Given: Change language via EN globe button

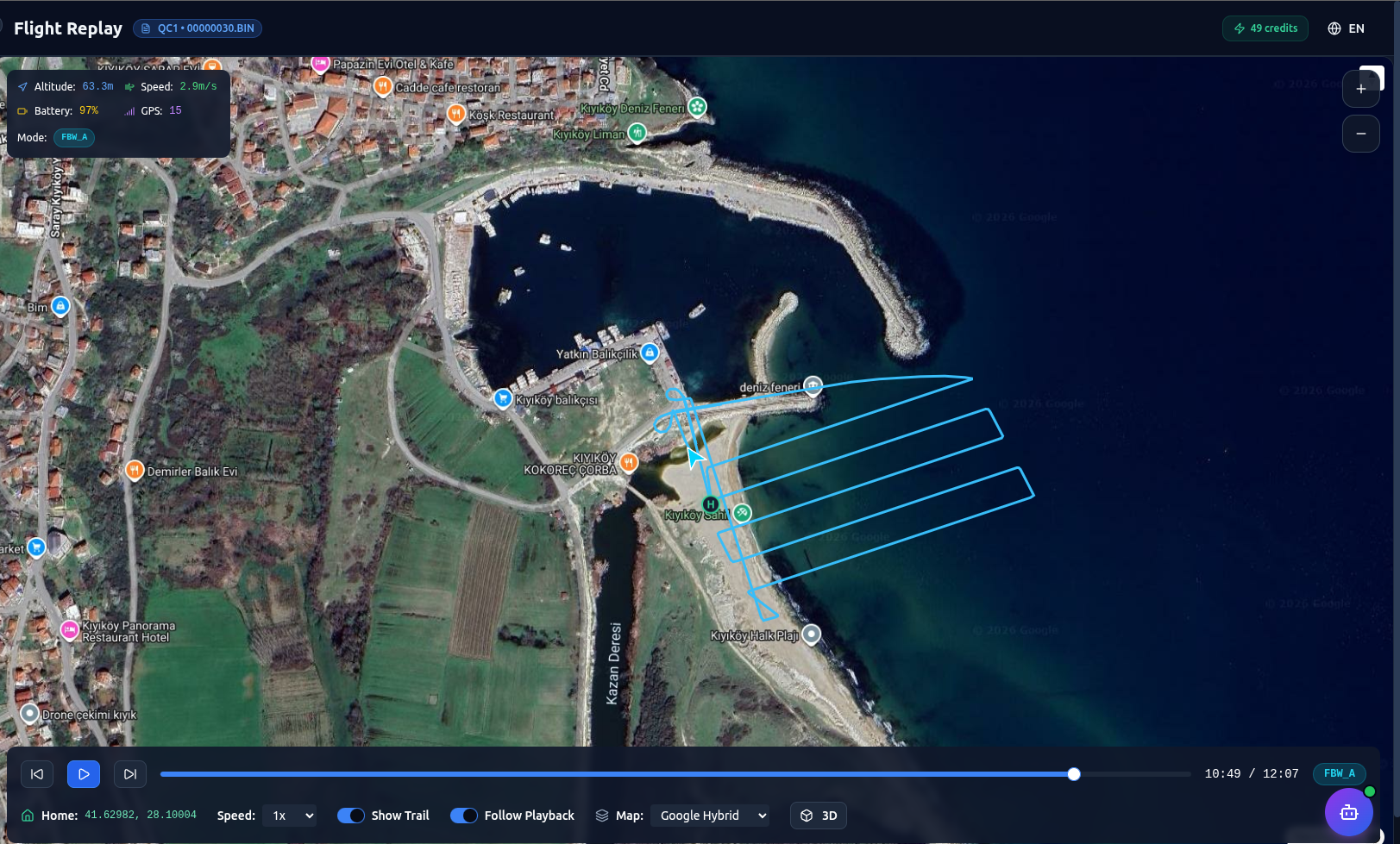Looking at the screenshot, I should [x=1346, y=28].
